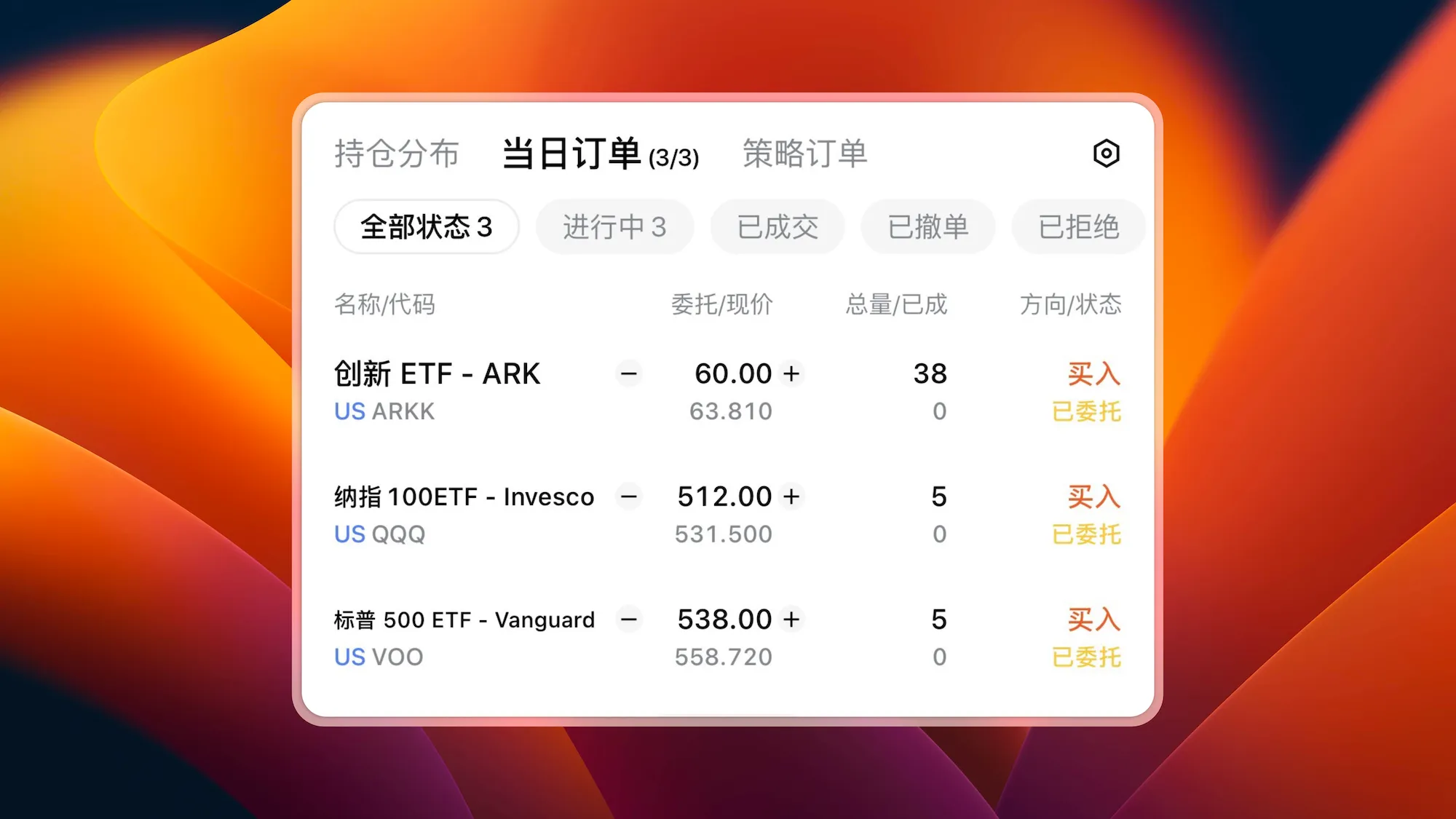Select 全部状态 3 filter chip
This screenshot has width=1456, height=819.
[427, 227]
